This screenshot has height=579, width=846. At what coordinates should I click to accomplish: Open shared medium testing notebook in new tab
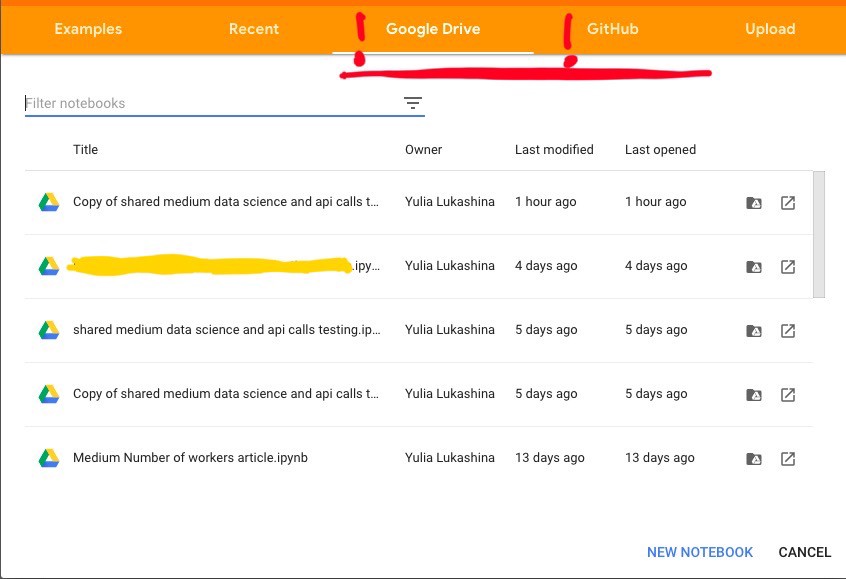[x=788, y=331]
